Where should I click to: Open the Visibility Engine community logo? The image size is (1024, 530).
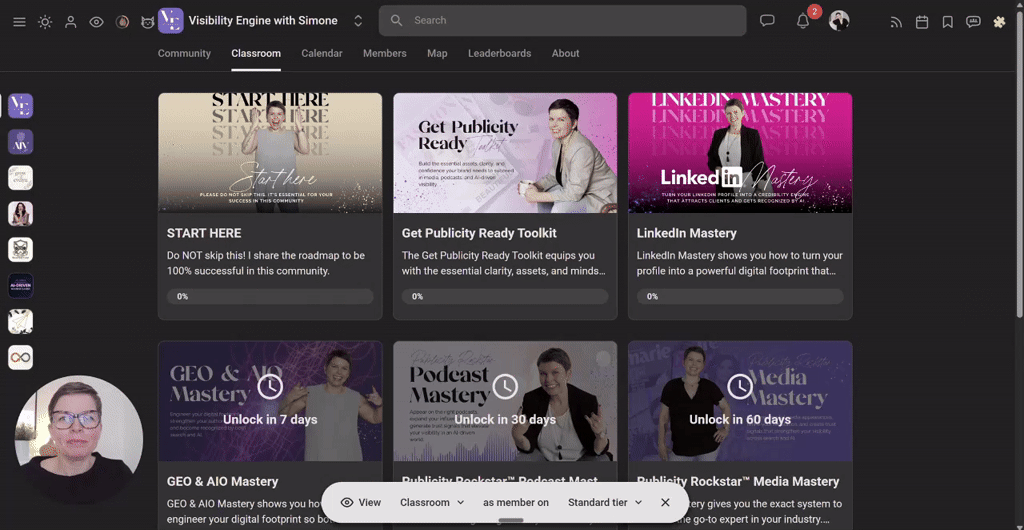(170, 21)
